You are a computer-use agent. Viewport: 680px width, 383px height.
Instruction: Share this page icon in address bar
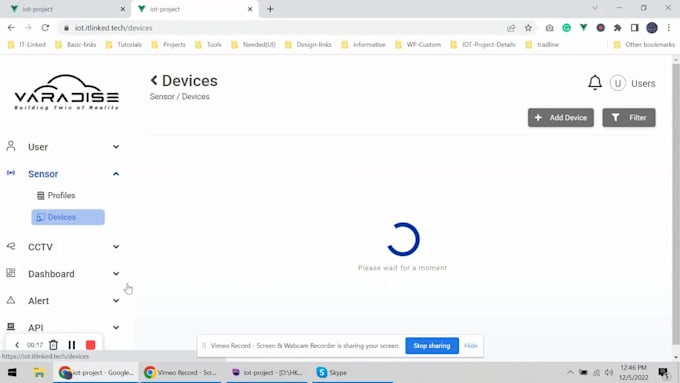pyautogui.click(x=511, y=28)
